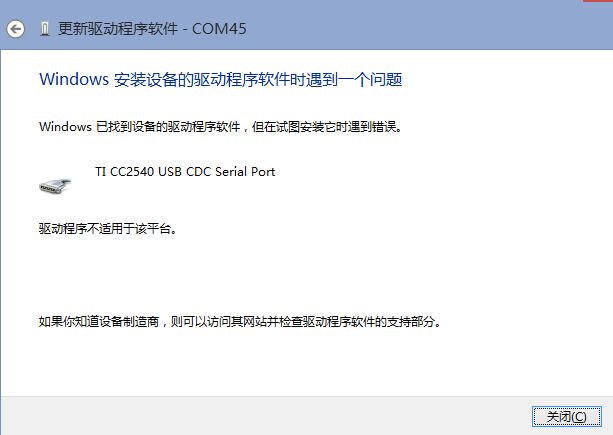Click the blue heading about 遇到一个问题
Viewport: 613px width, 435px height.
220,79
